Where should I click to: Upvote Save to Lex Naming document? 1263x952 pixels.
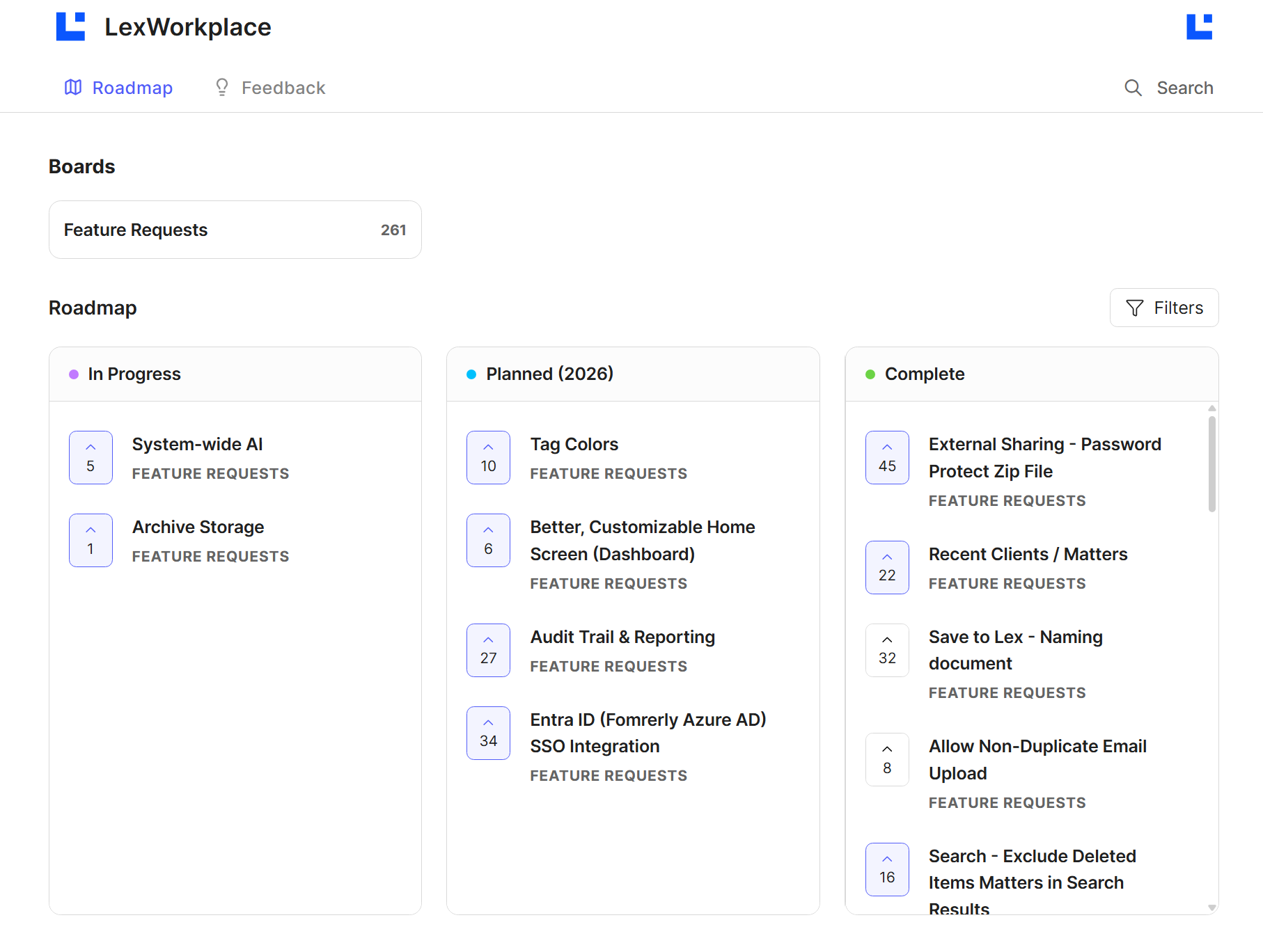[887, 650]
